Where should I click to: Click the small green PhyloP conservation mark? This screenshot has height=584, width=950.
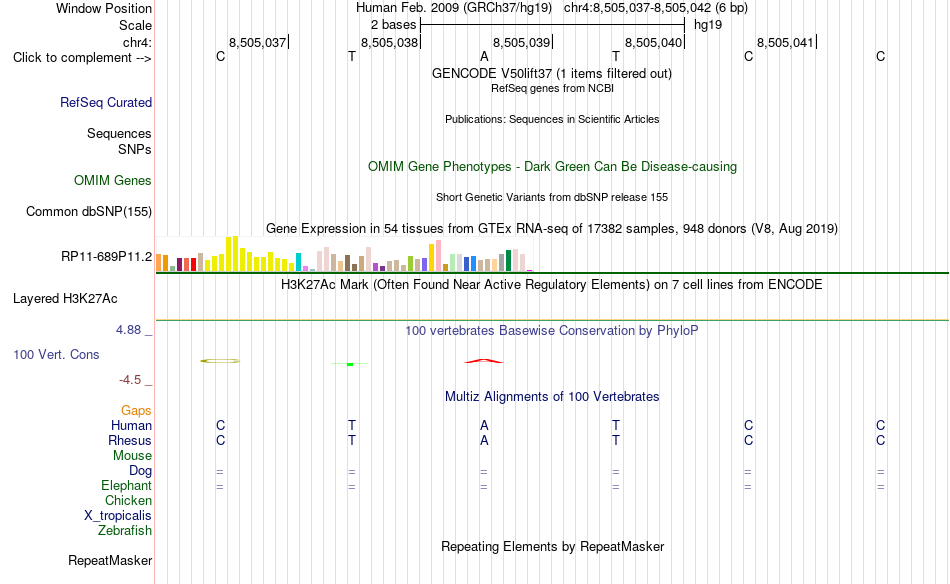(350, 363)
